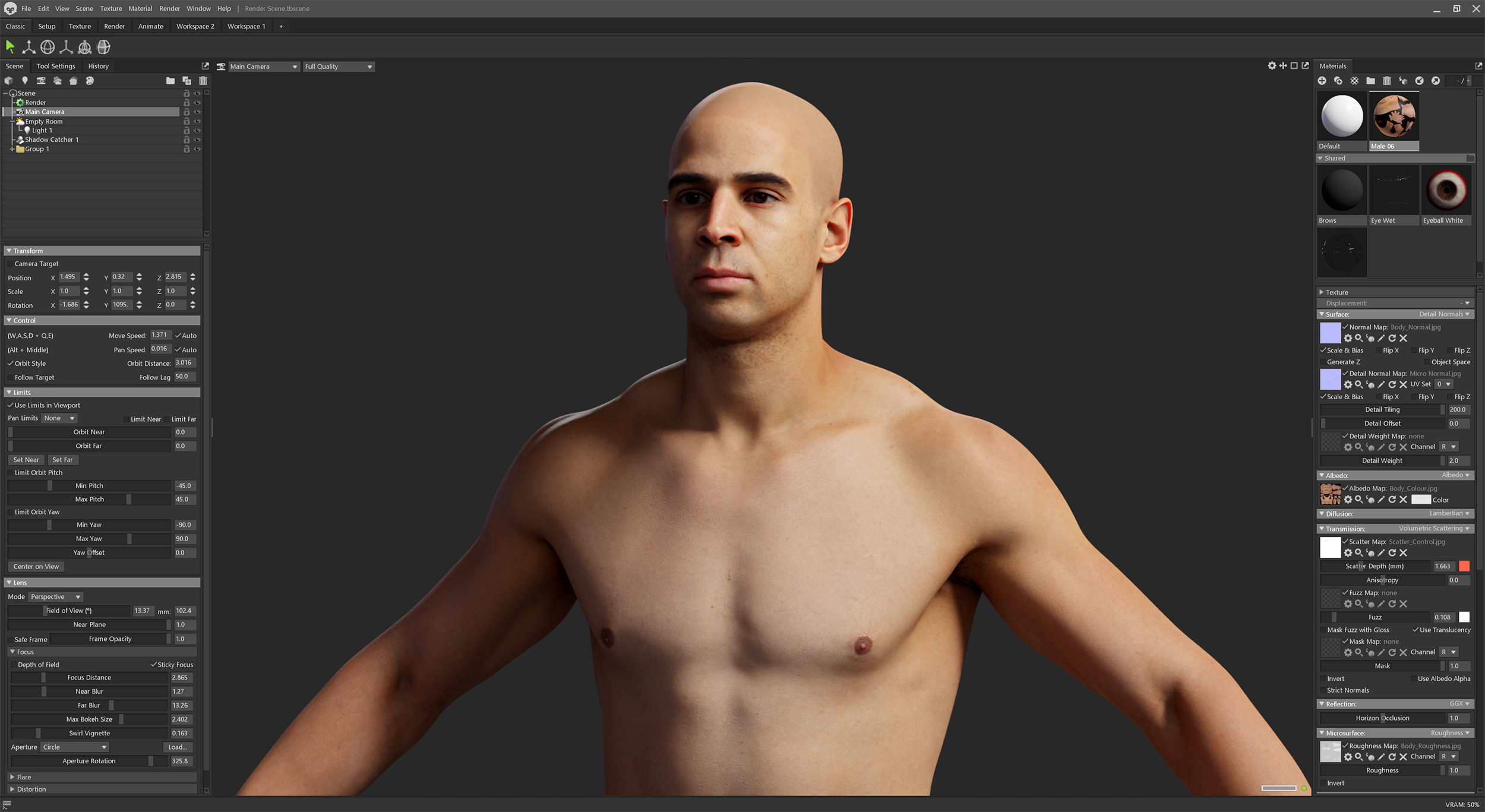Toggle visibility of Shadow Catcher 1

click(198, 140)
